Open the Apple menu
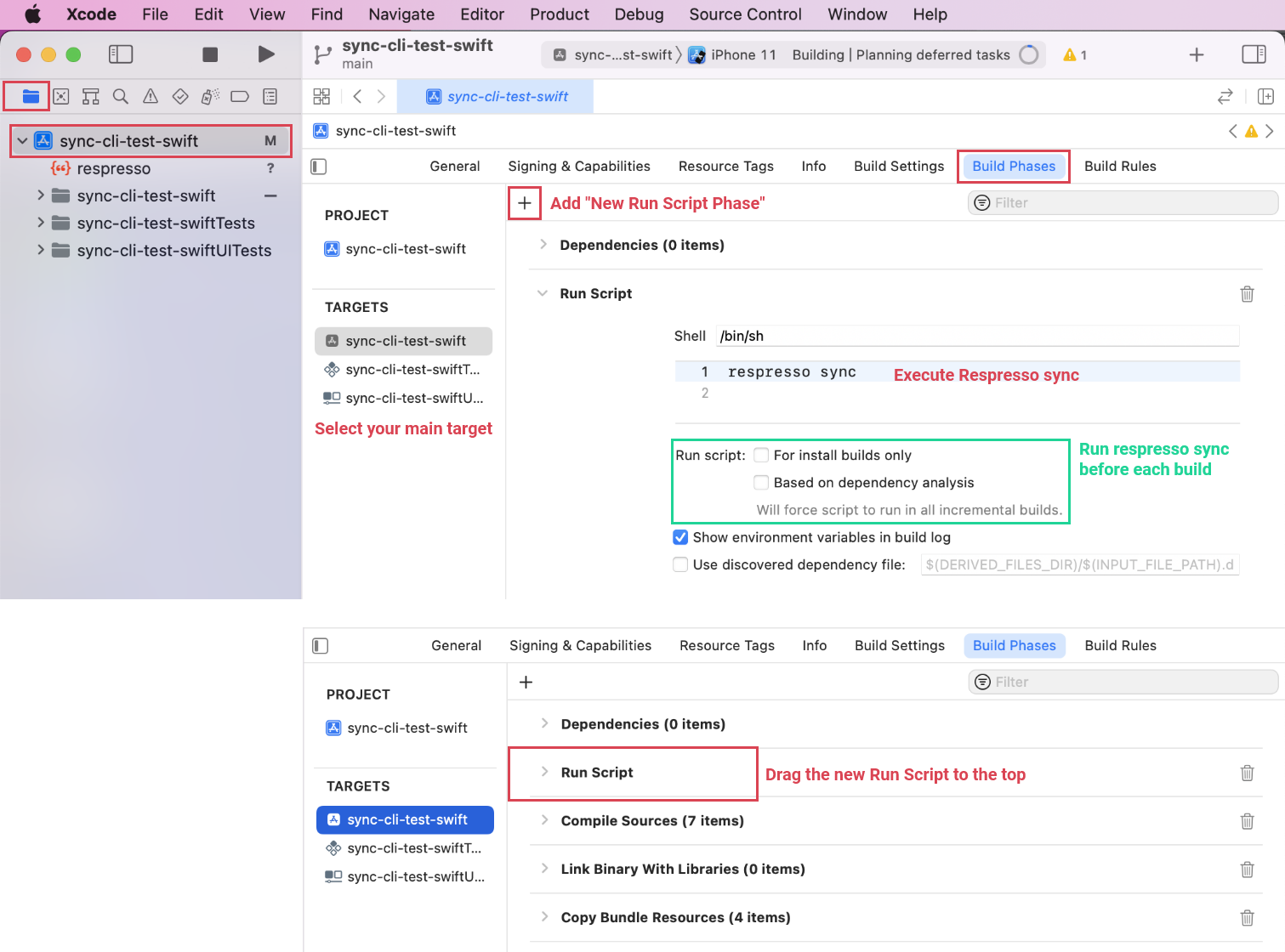 coord(32,14)
